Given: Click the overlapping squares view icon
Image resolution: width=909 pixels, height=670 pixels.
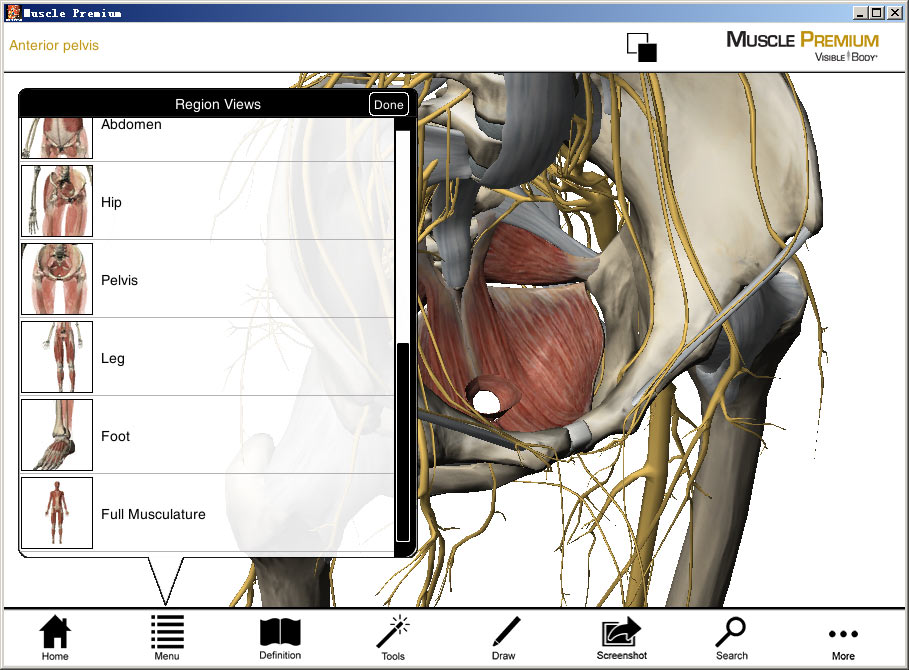Looking at the screenshot, I should [642, 47].
